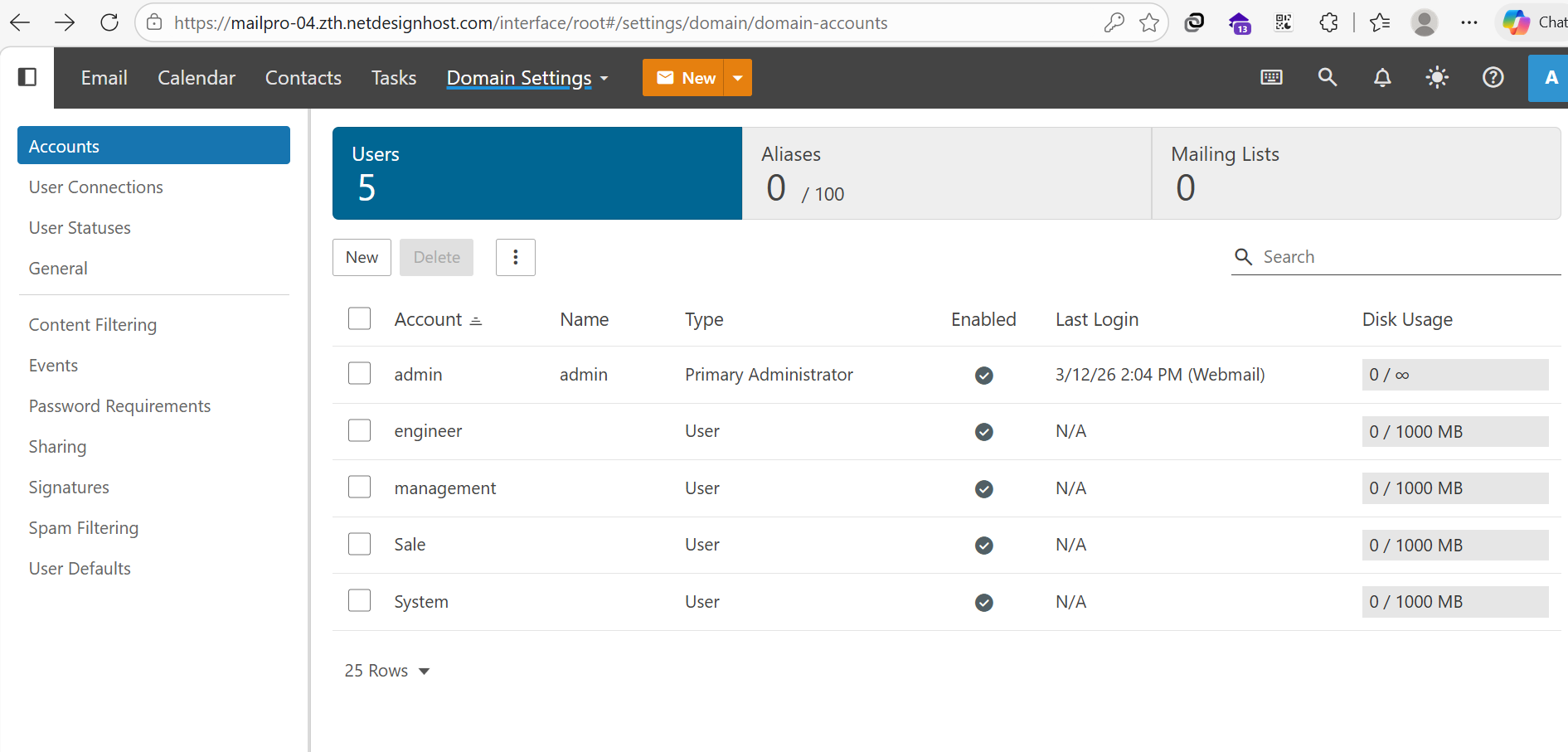Open the Contacts tab

coord(303,78)
